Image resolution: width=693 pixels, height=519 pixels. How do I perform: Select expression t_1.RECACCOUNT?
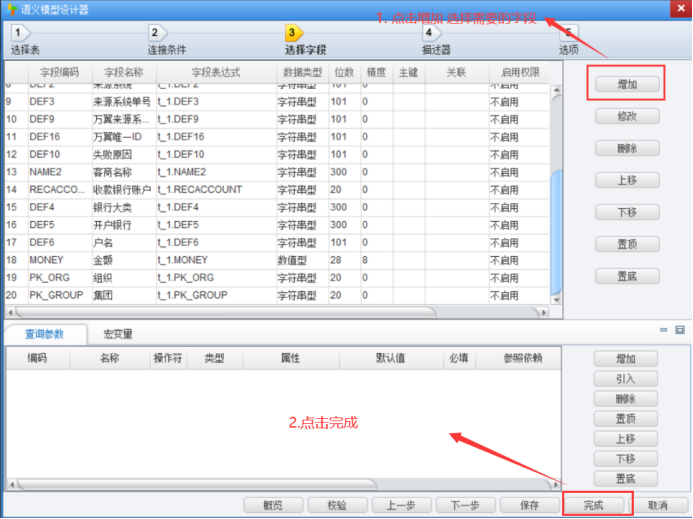pyautogui.click(x=216, y=190)
